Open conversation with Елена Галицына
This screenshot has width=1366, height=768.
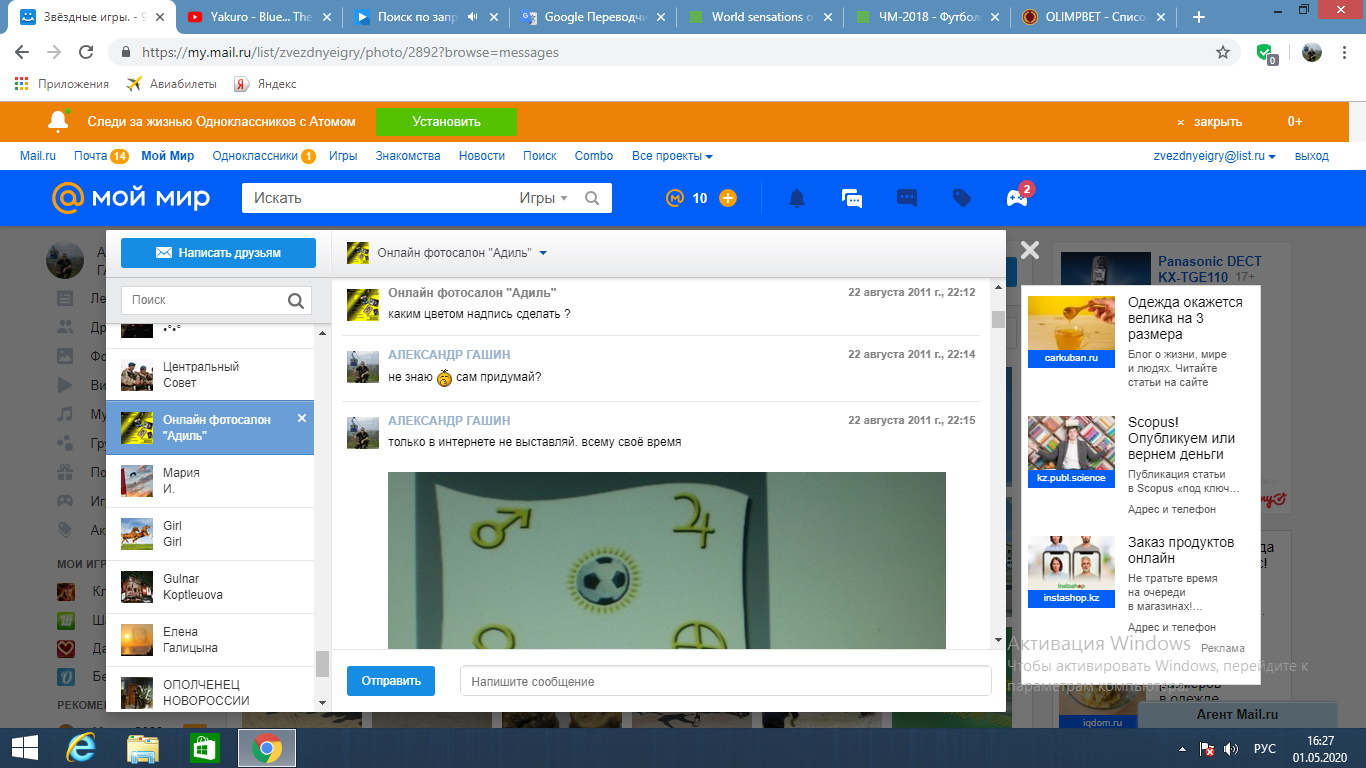click(x=210, y=640)
